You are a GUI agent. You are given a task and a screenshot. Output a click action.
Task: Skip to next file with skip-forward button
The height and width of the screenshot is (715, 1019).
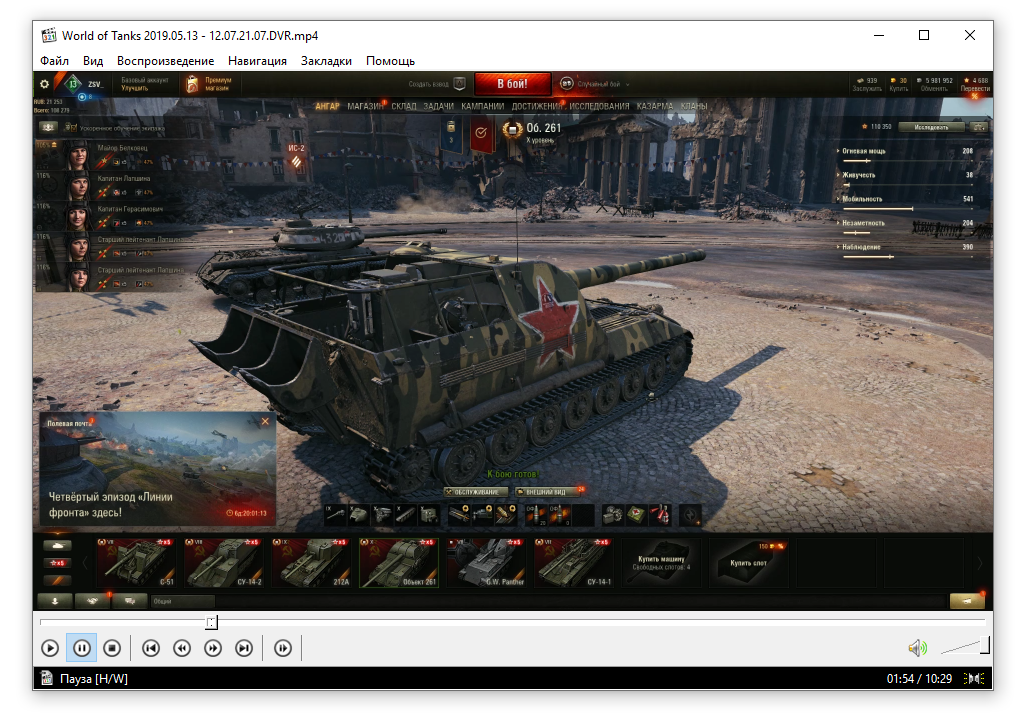coord(244,648)
